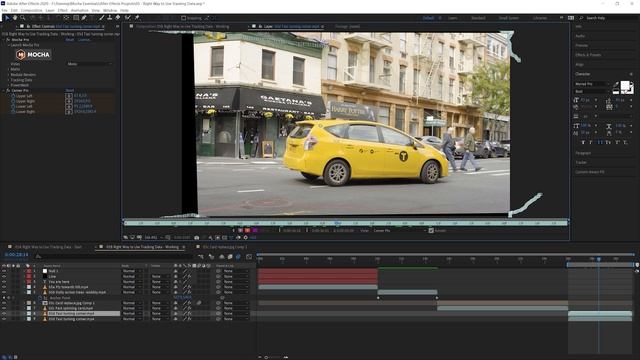Switch to the Card replace.jpg Comp 1 tab
The width and height of the screenshot is (640, 360).
click(224, 247)
